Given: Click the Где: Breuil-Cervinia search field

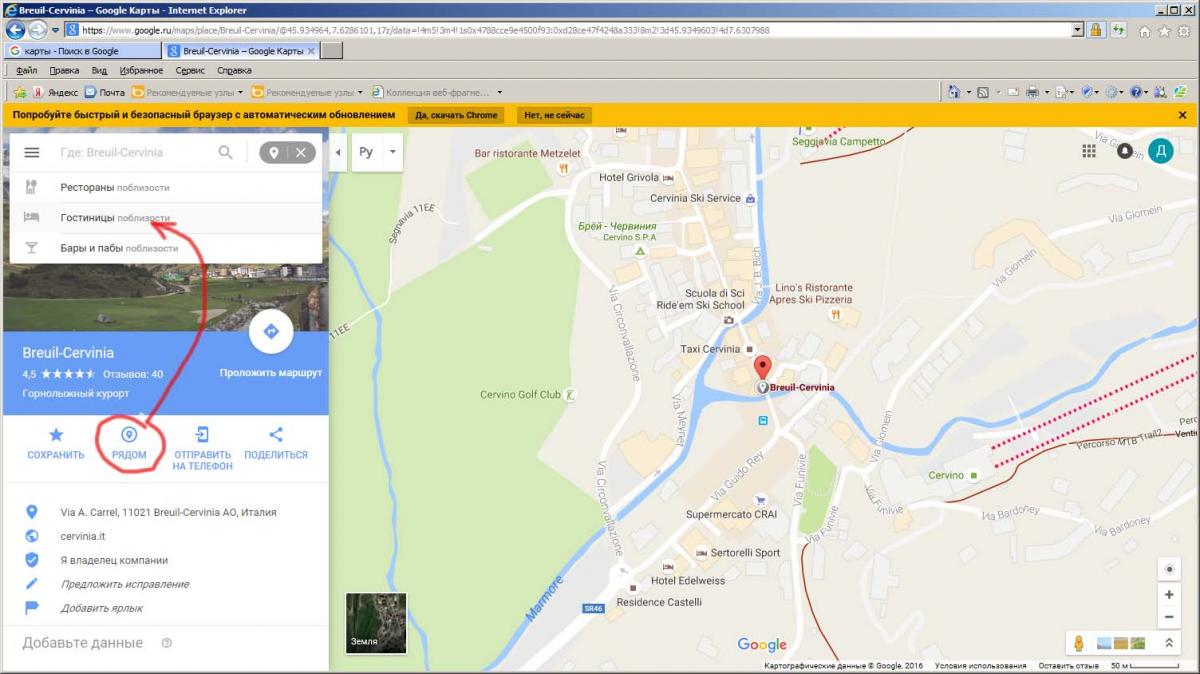Looking at the screenshot, I should [x=133, y=153].
